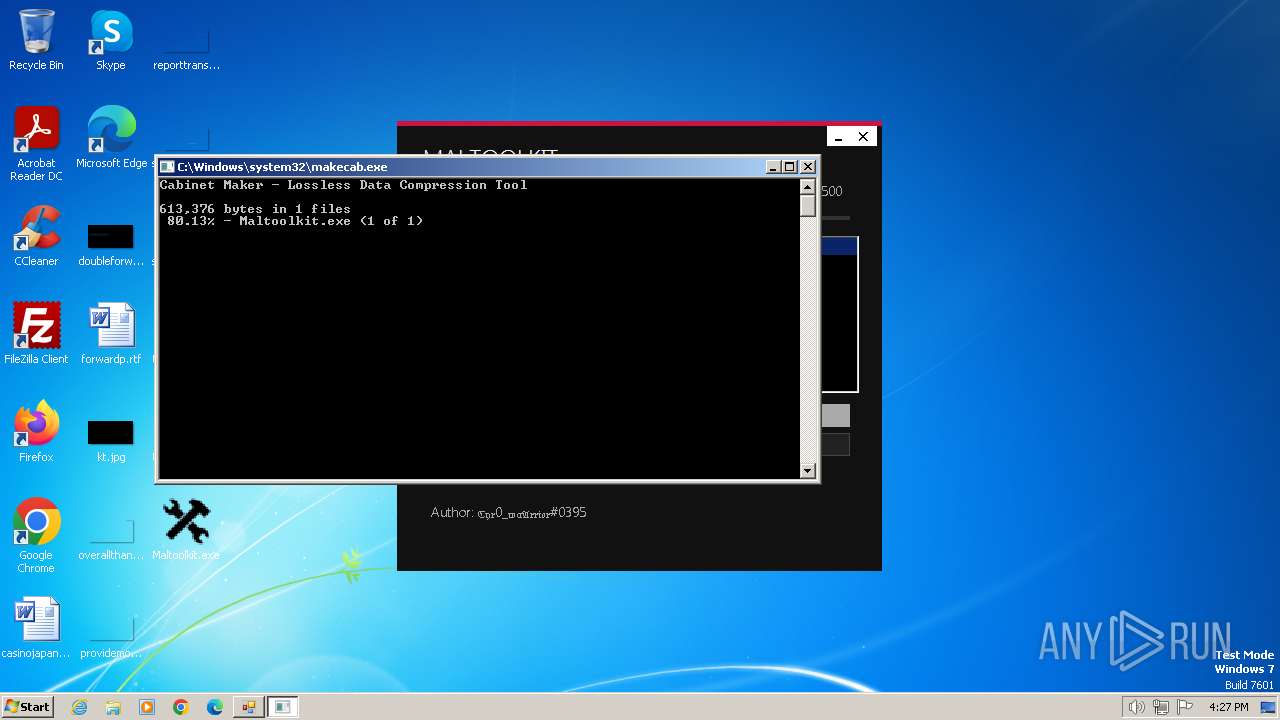1280x720 pixels.
Task: Open the volume control in the system tray
Action: [x=1136, y=707]
